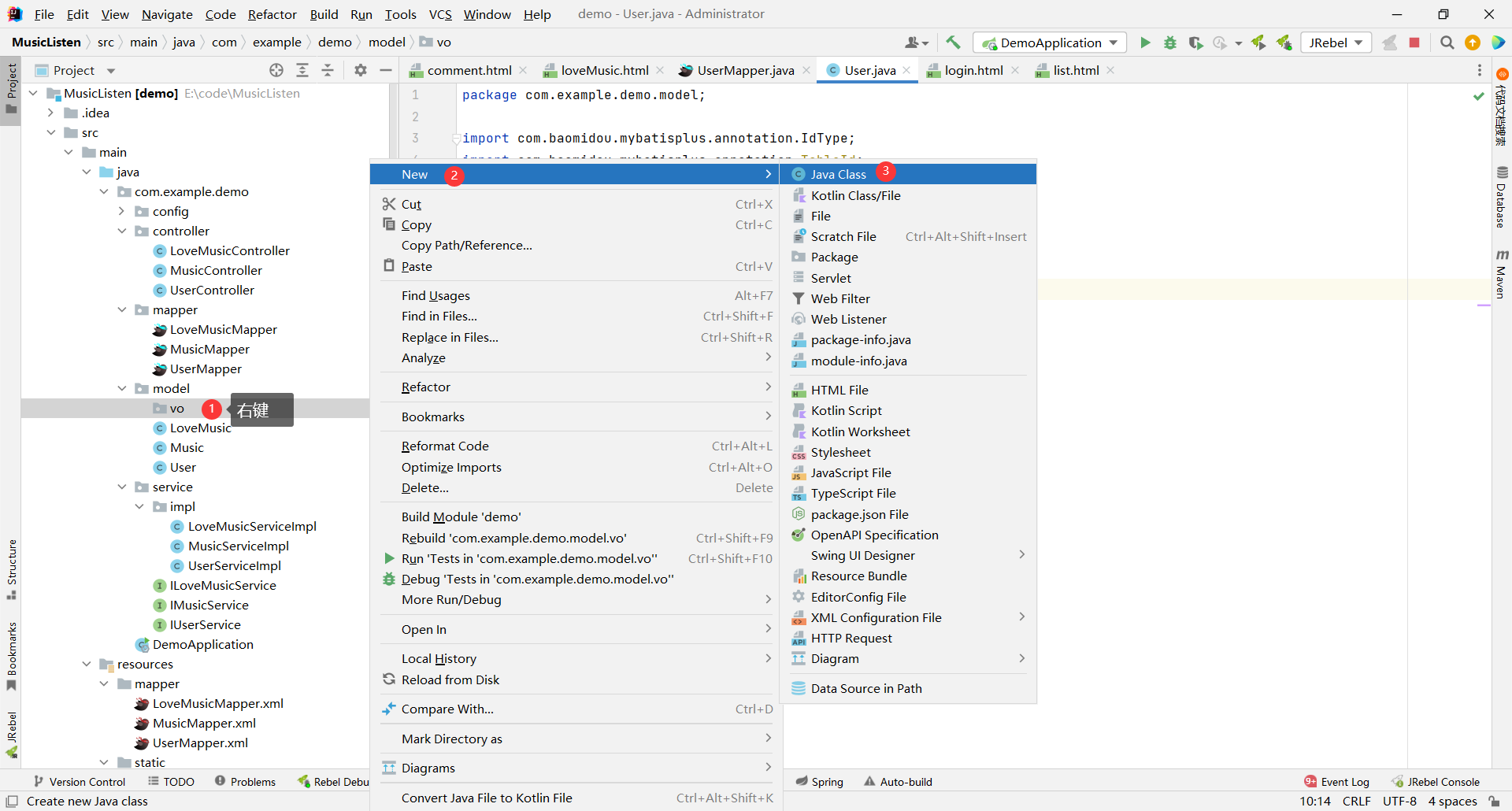The height and width of the screenshot is (811, 1512).
Task: Open the JRebel dropdown in the toolbar
Action: (x=1336, y=43)
